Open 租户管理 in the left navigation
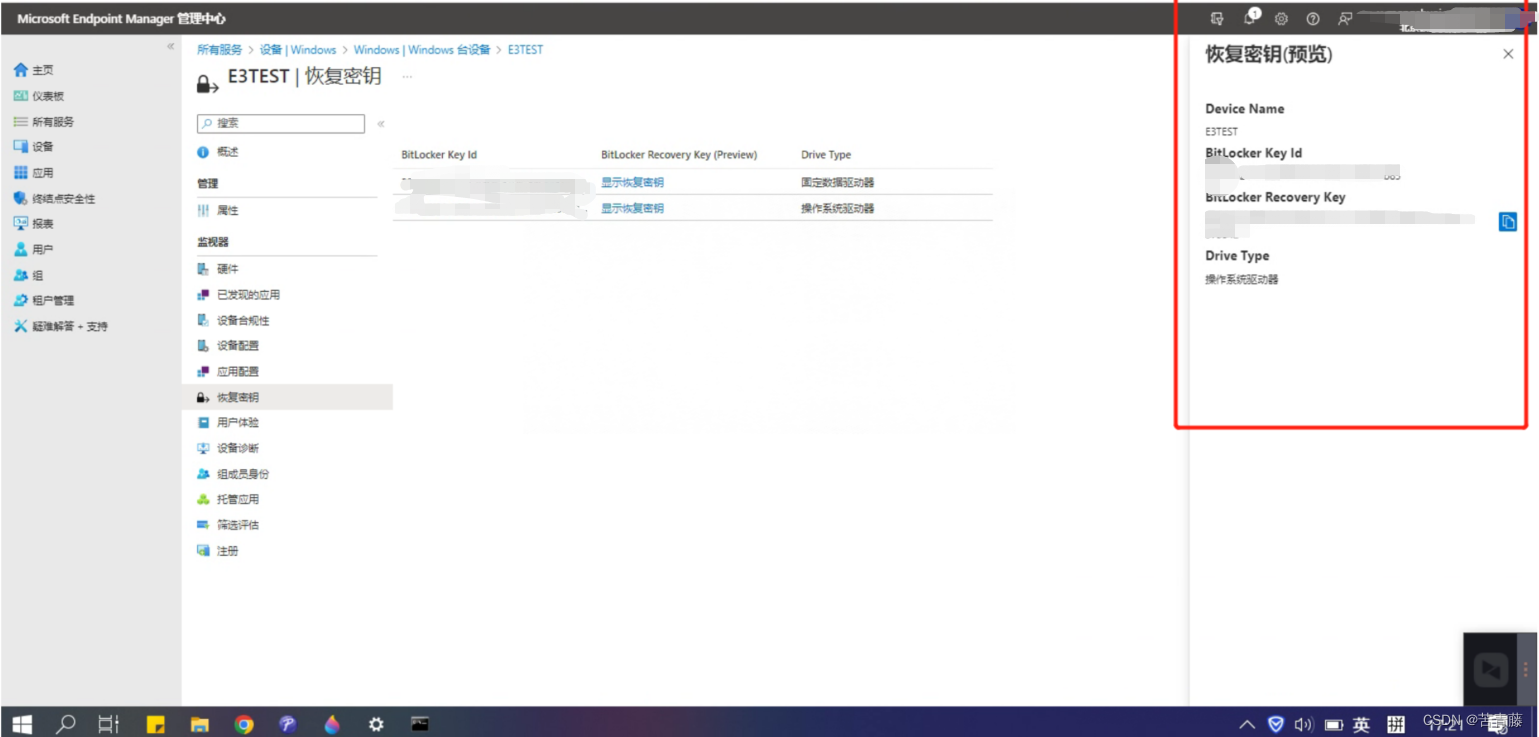The height and width of the screenshot is (737, 1539). click(44, 300)
